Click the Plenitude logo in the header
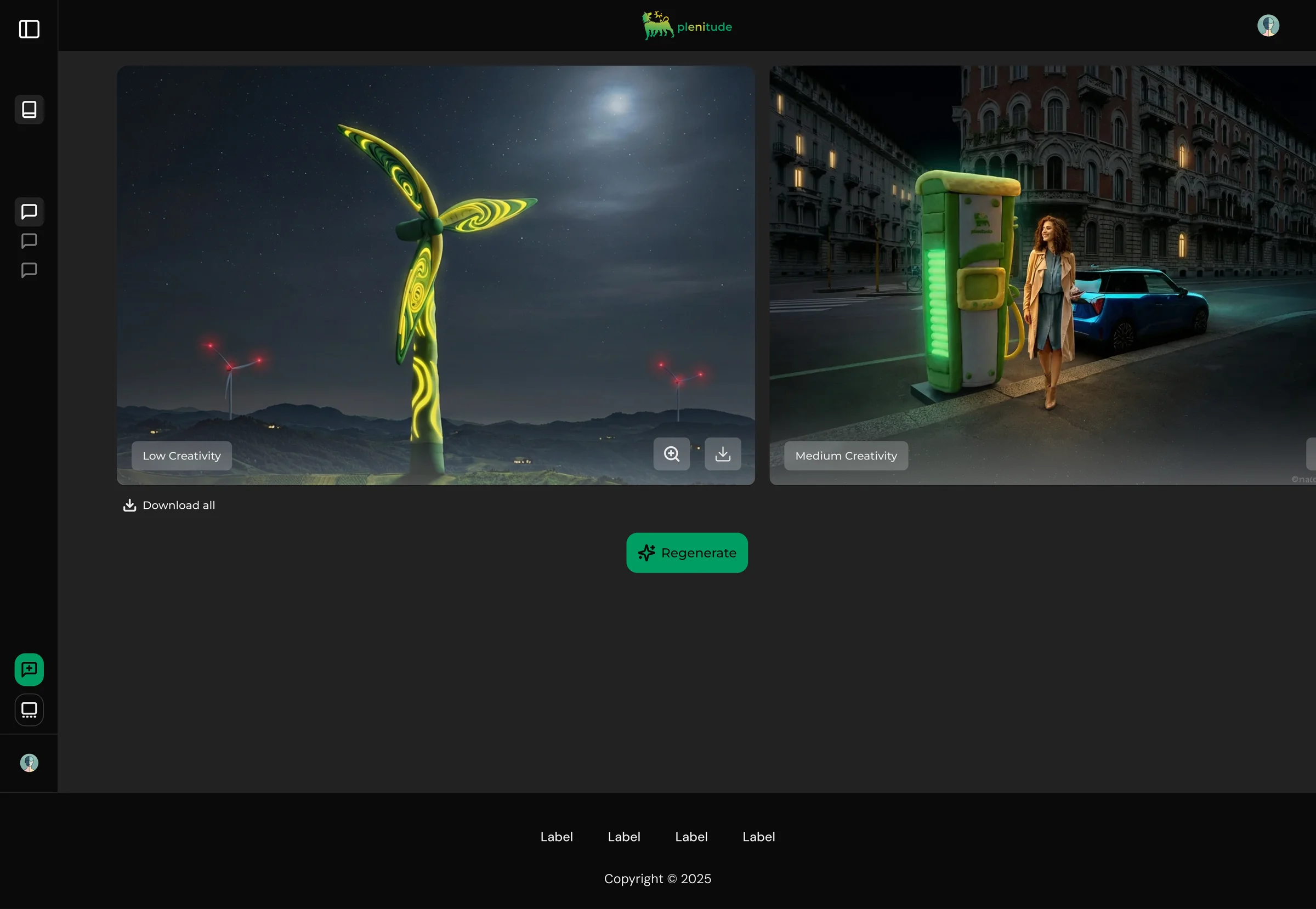This screenshot has height=909, width=1316. (687, 25)
